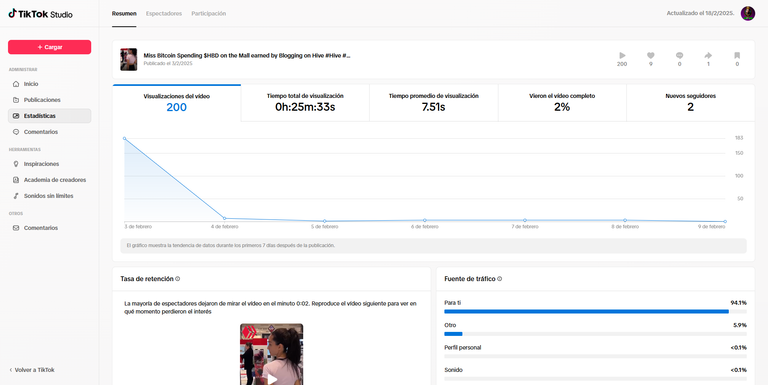Open Sonidos sin límites
Image resolution: width=768 pixels, height=385 pixels.
pyautogui.click(x=49, y=195)
